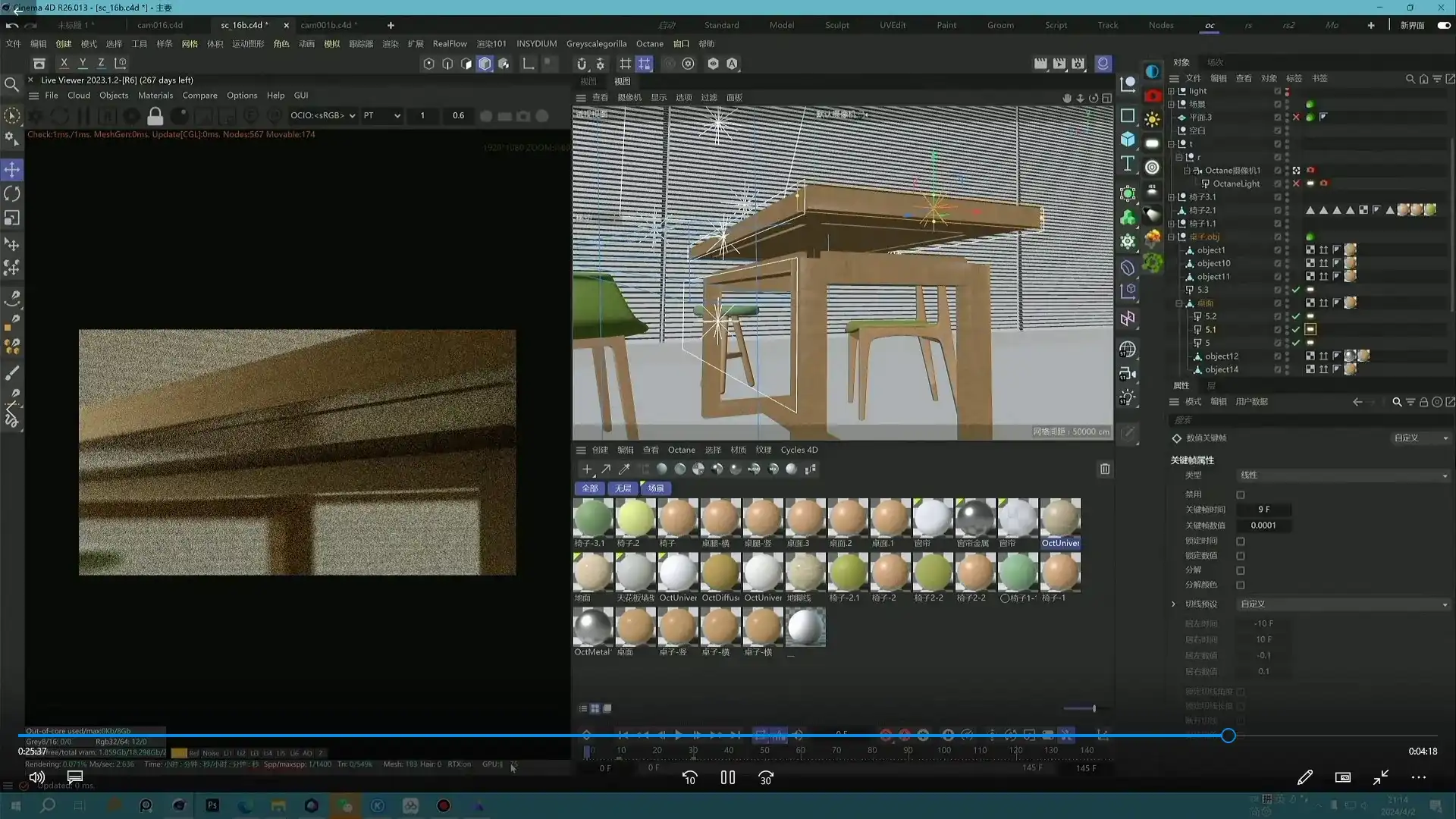Click the 无层 material filter button
The image size is (1456, 819).
point(623,488)
